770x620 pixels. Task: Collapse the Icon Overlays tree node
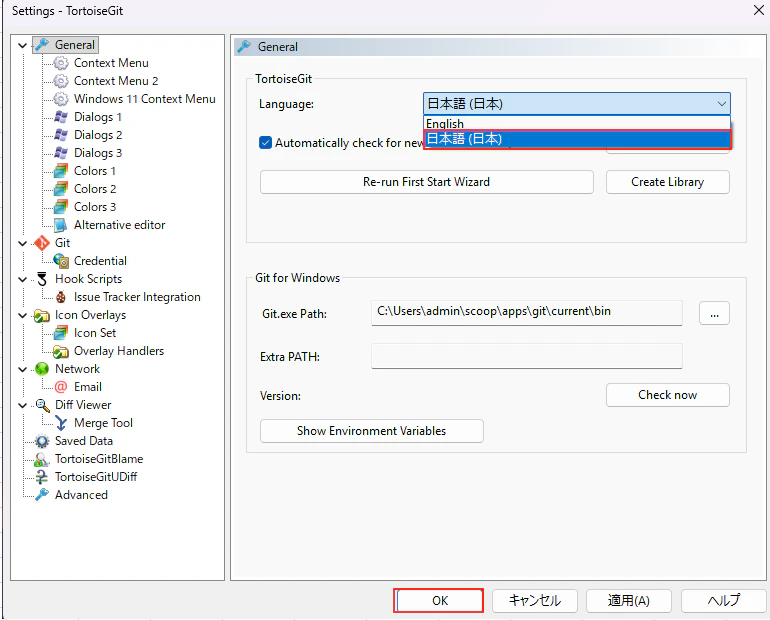(x=23, y=315)
